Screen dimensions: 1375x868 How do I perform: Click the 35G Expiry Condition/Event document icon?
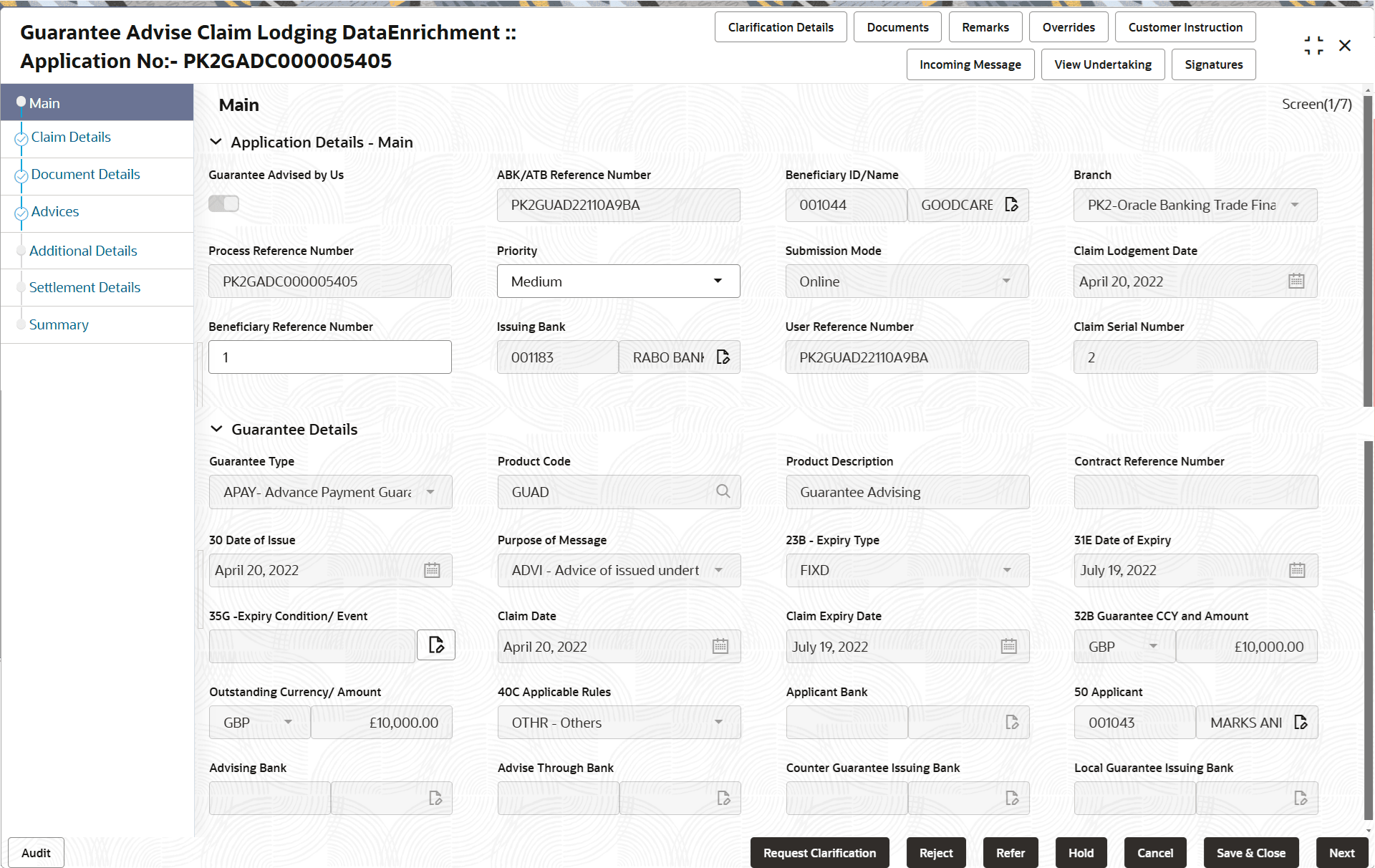(435, 645)
